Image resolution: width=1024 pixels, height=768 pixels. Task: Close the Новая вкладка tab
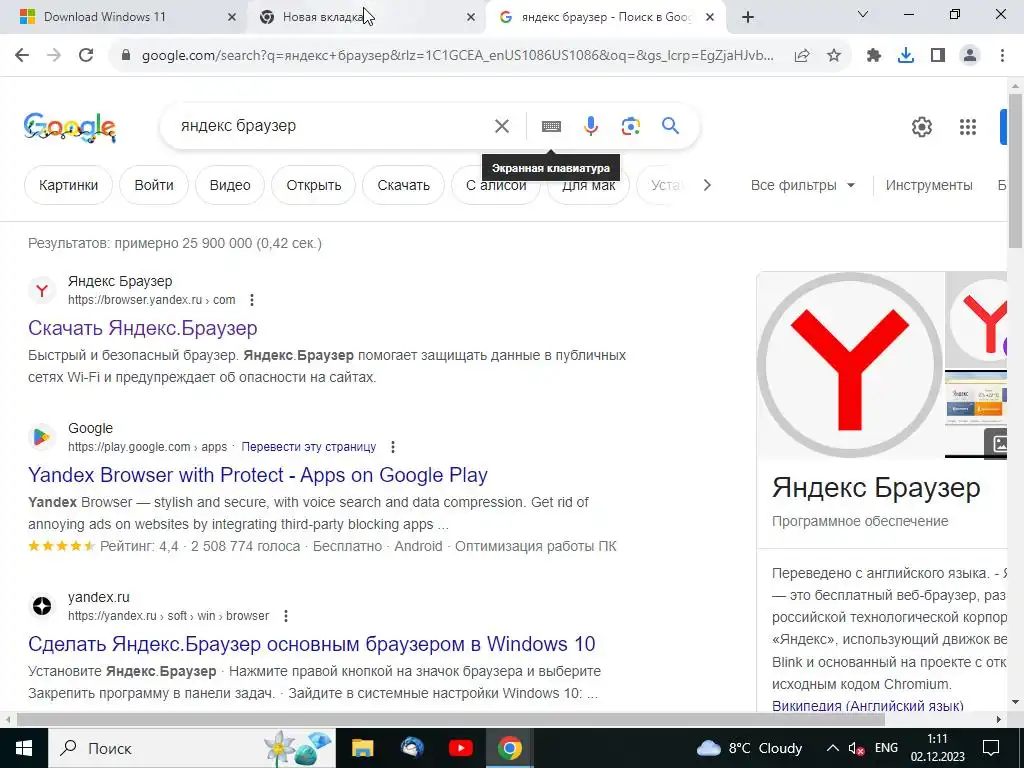tap(471, 18)
